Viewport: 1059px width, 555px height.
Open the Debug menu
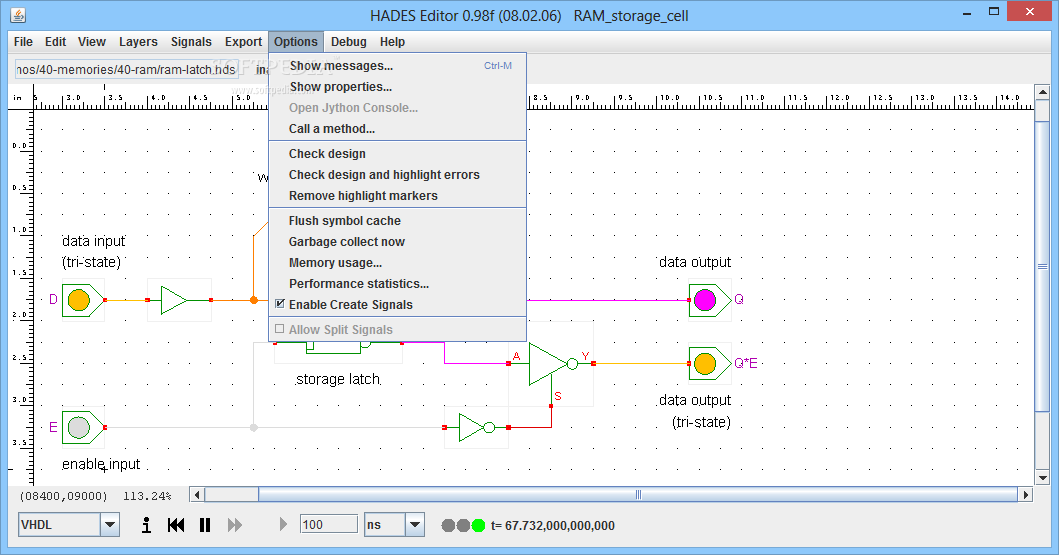(348, 42)
